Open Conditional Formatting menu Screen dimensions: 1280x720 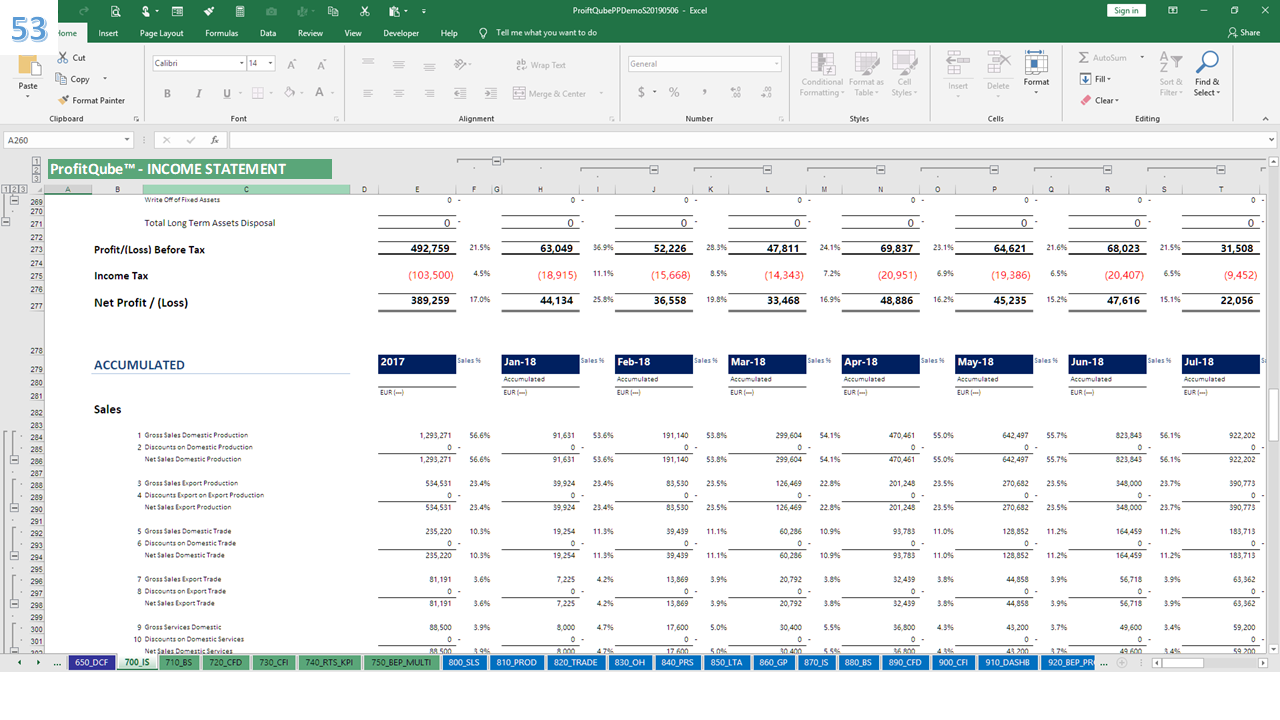click(x=821, y=74)
